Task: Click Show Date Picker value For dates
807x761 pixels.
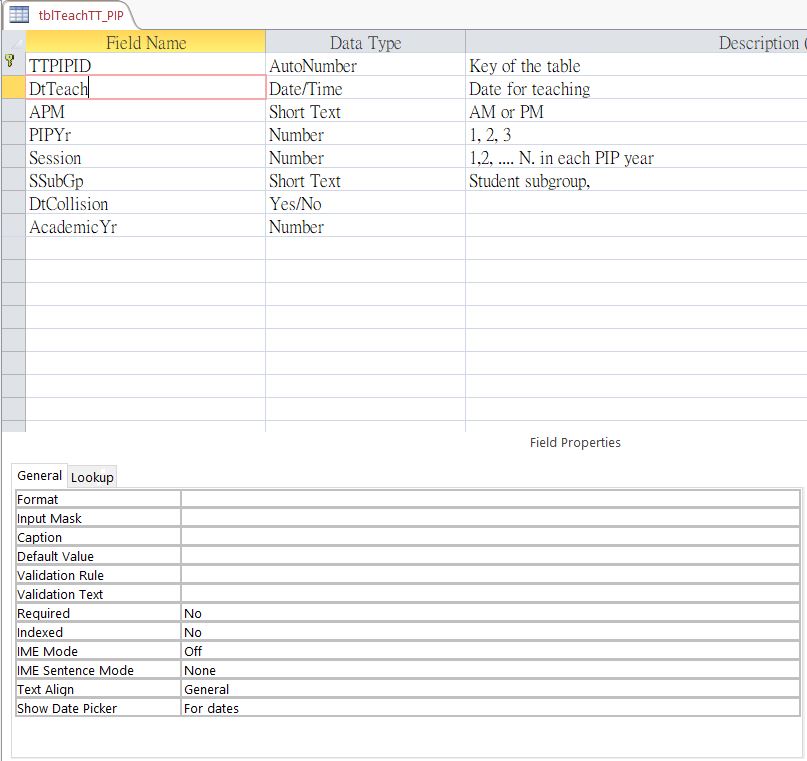Action: point(490,709)
